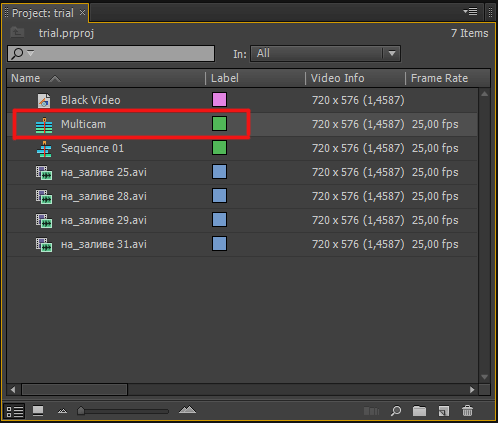Image resolution: width=498 pixels, height=423 pixels.
Task: Select the Multicam name text
Action: [x=83, y=124]
